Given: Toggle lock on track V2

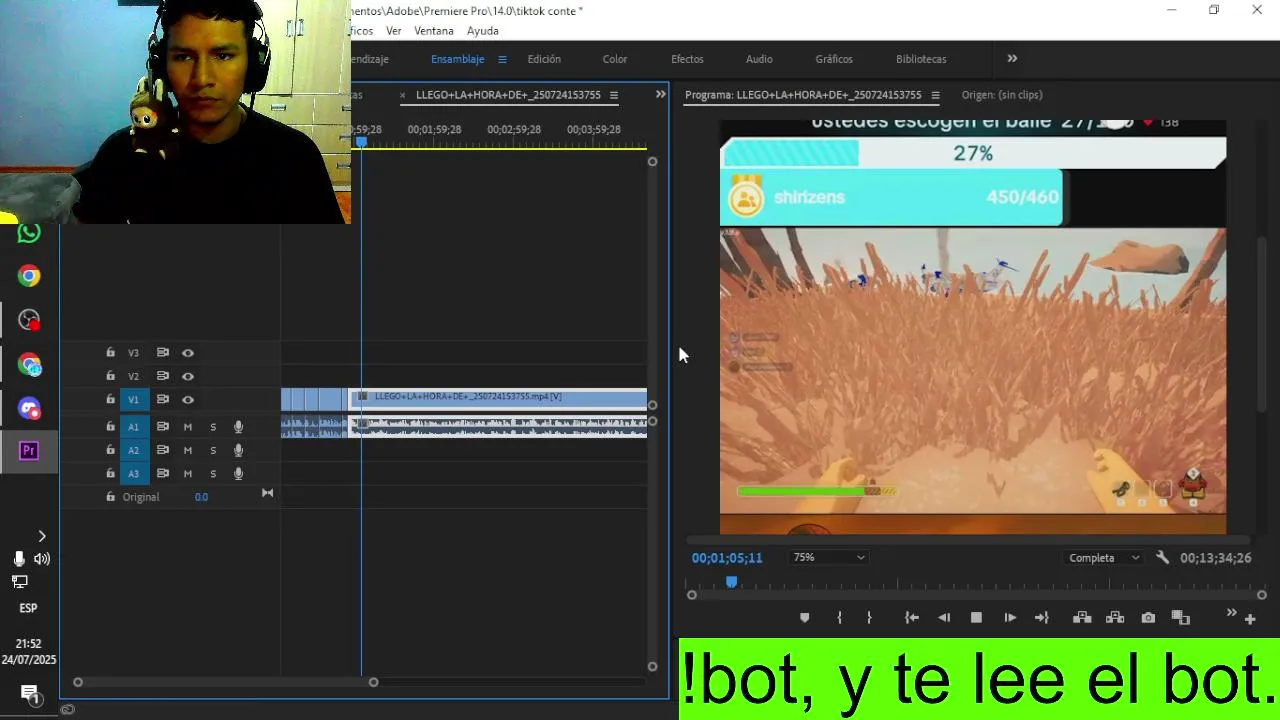Looking at the screenshot, I should [110, 376].
